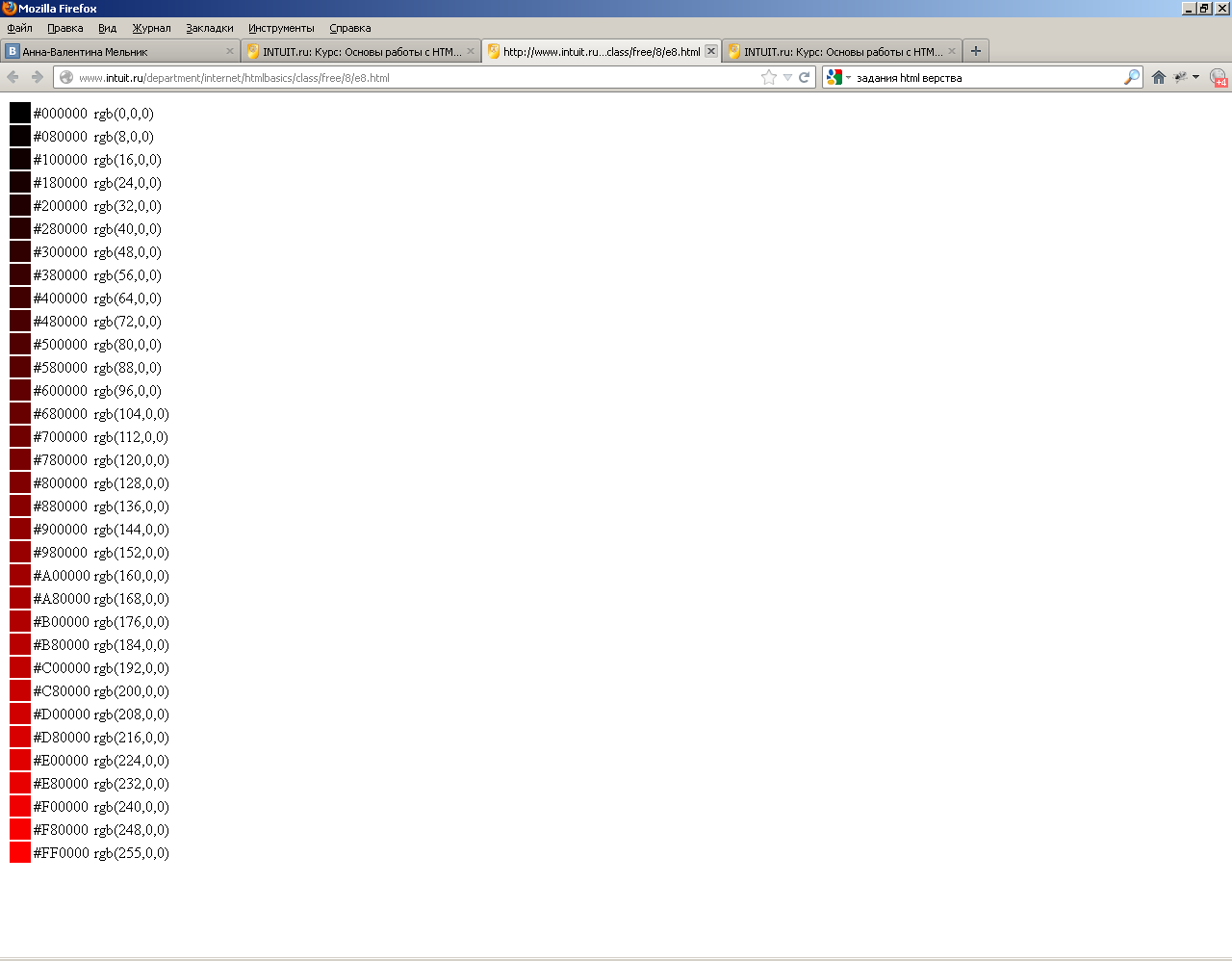The image size is (1232, 961).
Task: Click the text #500000
Action: pos(61,345)
